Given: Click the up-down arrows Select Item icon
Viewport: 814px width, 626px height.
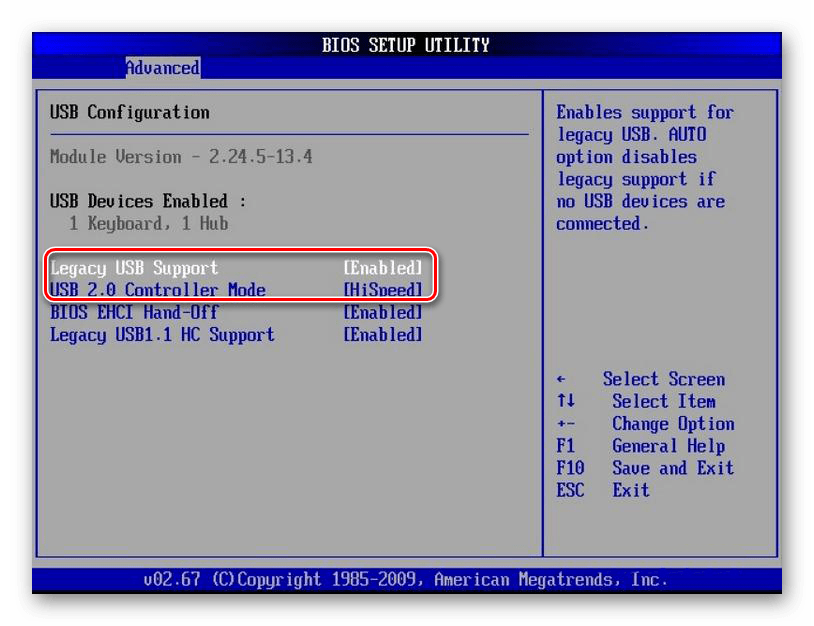Looking at the screenshot, I should [x=566, y=402].
